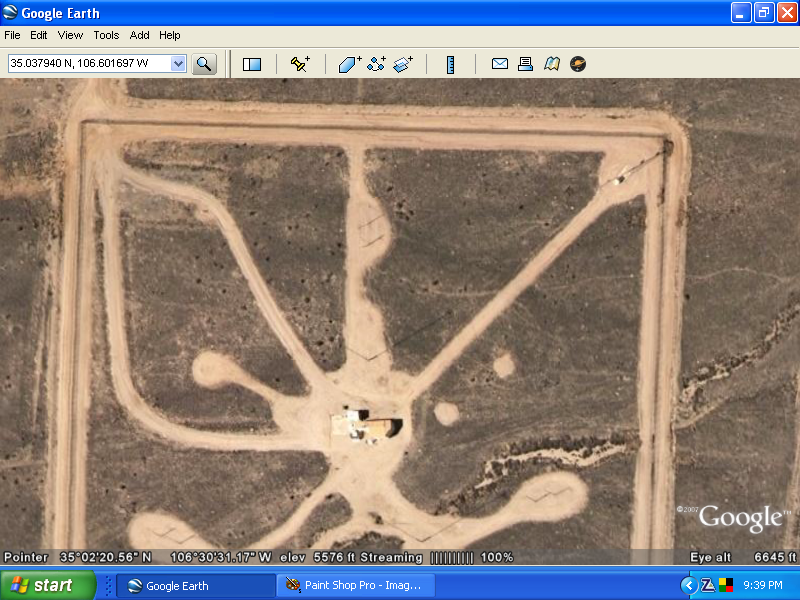Print the current view
800x600 pixels.
[526, 64]
